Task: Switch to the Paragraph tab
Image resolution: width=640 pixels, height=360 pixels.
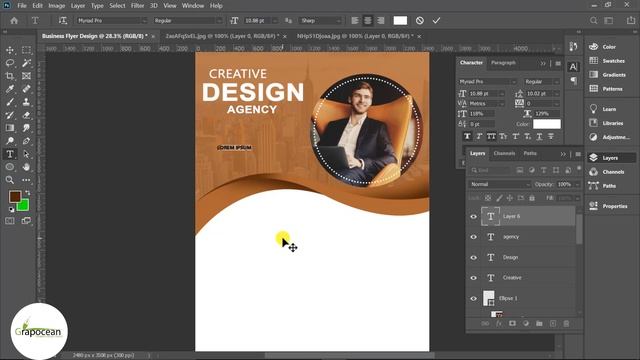Action: 503,63
